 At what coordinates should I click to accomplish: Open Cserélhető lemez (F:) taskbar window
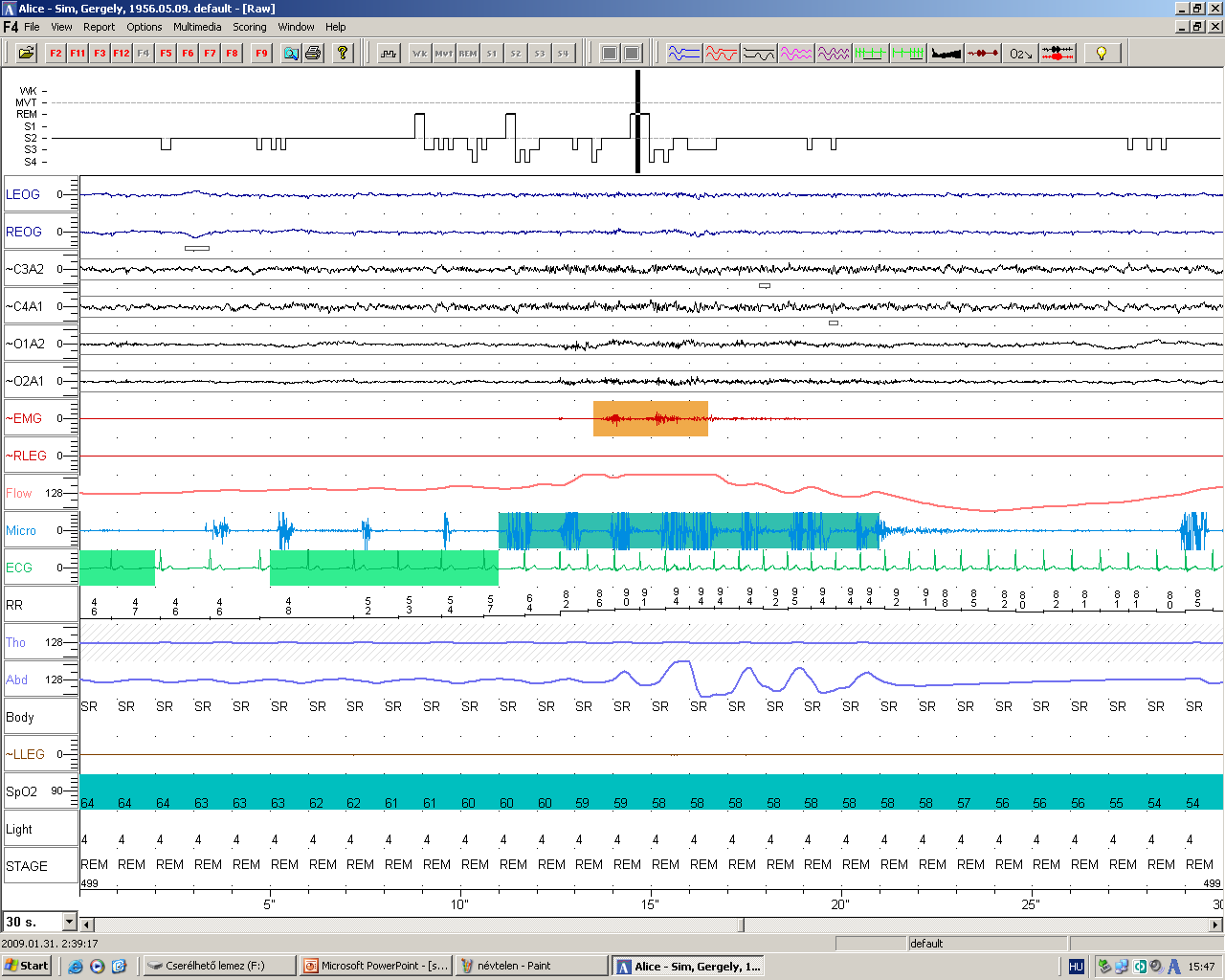219,966
